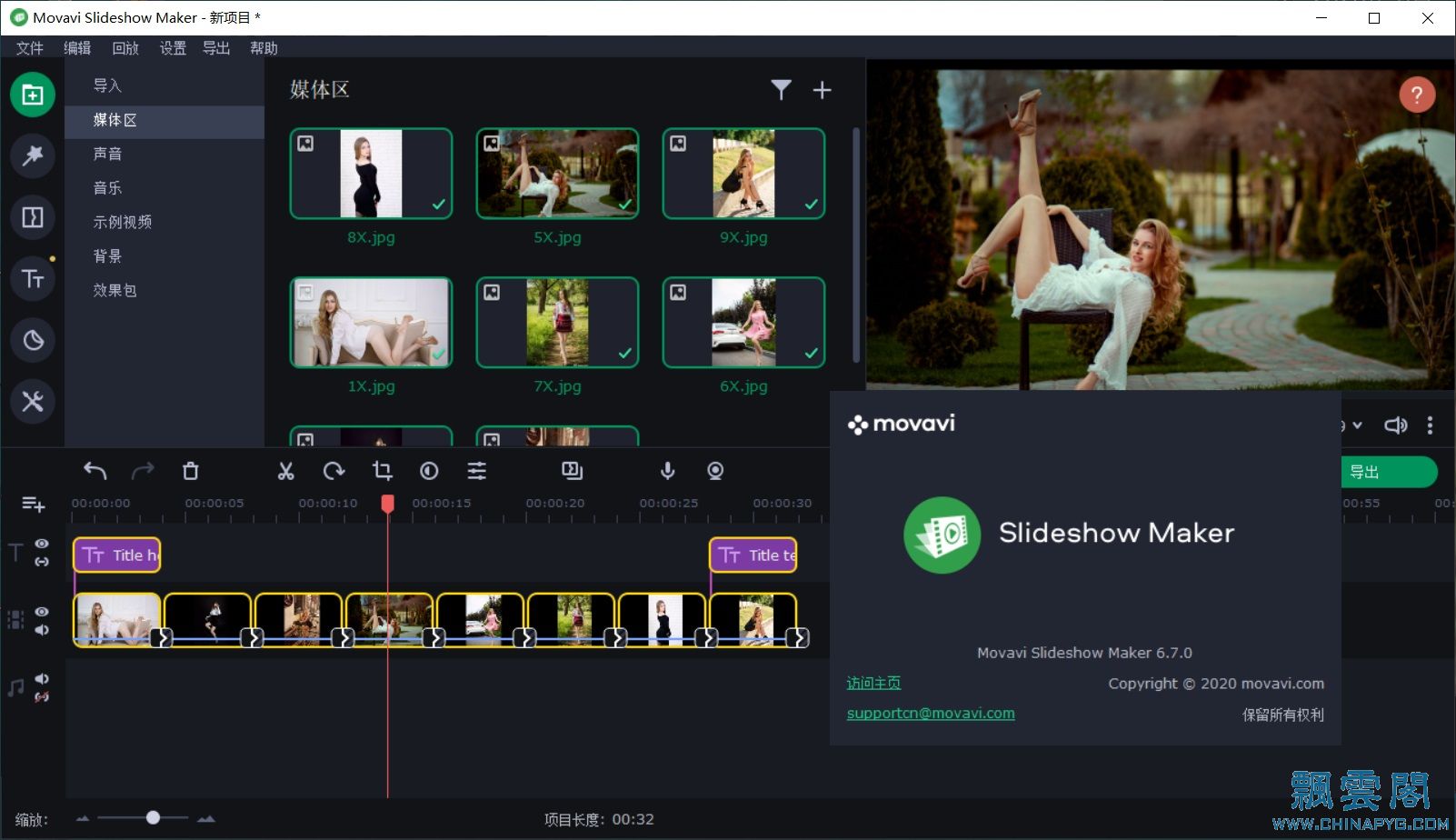The image size is (1456, 840).
Task: Click the Rotate icon in timeline toolbar
Action: tap(334, 471)
